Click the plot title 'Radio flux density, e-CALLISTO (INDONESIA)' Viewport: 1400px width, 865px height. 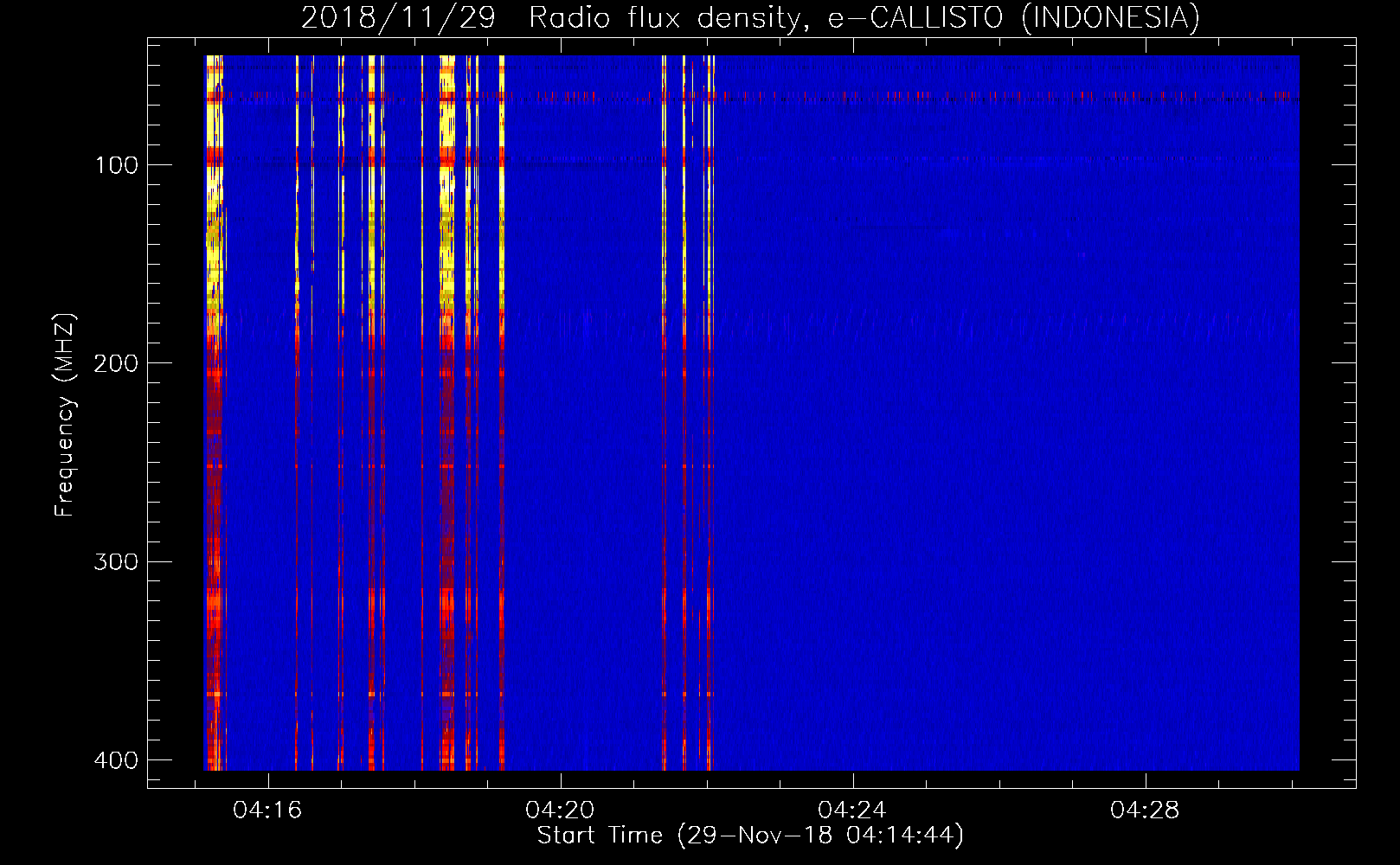pyautogui.click(x=864, y=17)
